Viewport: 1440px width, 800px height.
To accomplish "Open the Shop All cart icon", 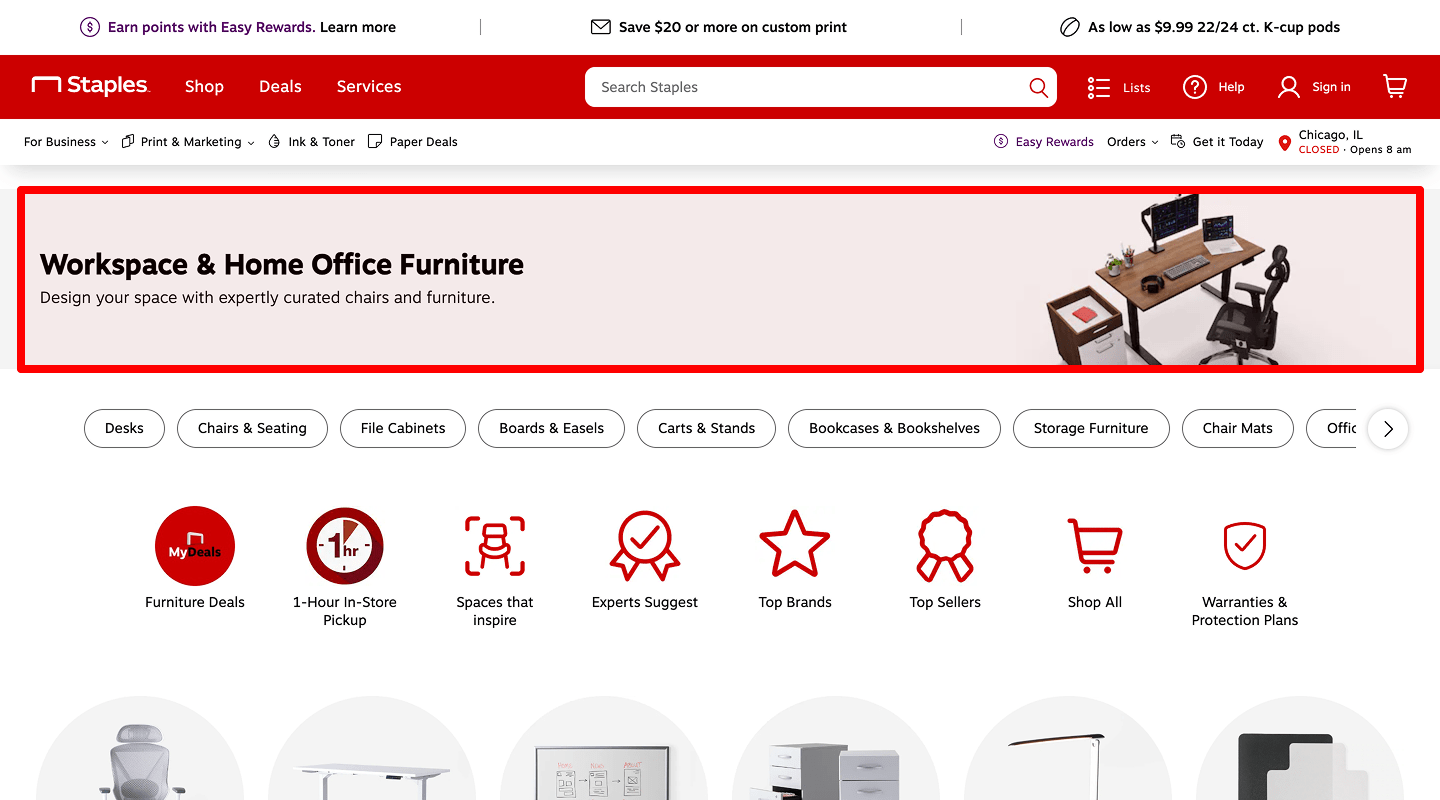I will [x=1095, y=546].
